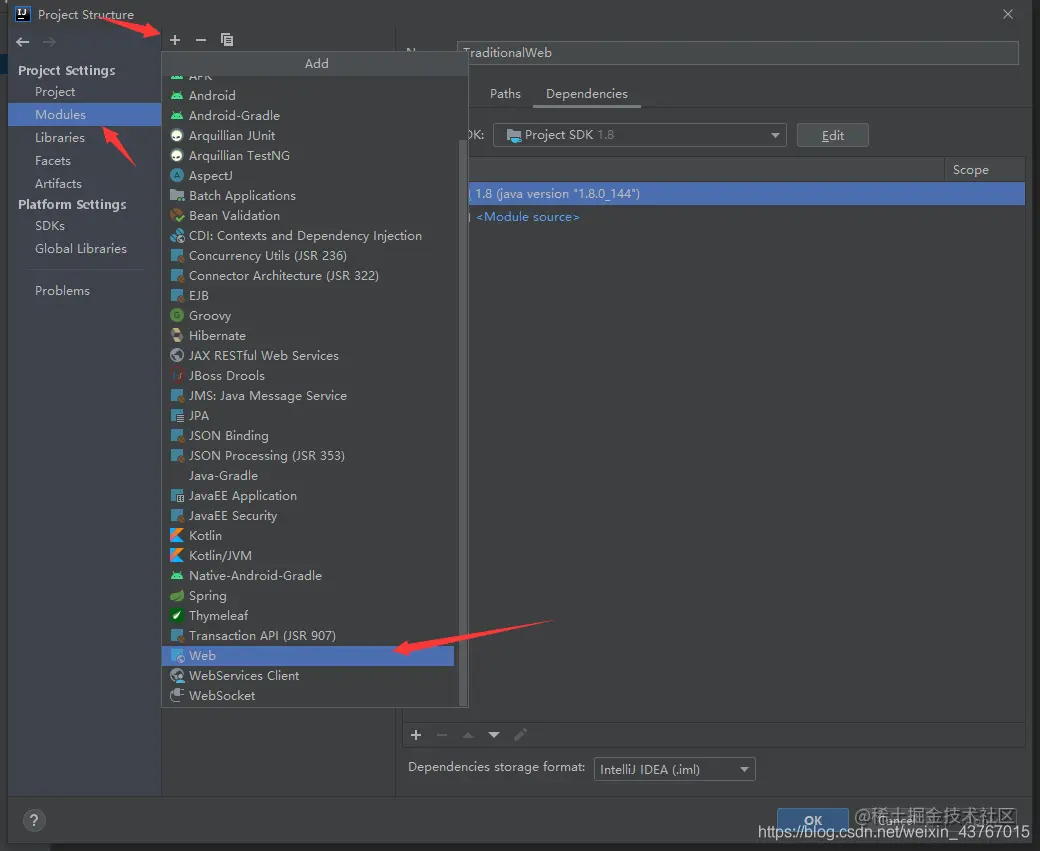1040x851 pixels.
Task: Choose JSON Binding entry
Action: click(x=308, y=436)
